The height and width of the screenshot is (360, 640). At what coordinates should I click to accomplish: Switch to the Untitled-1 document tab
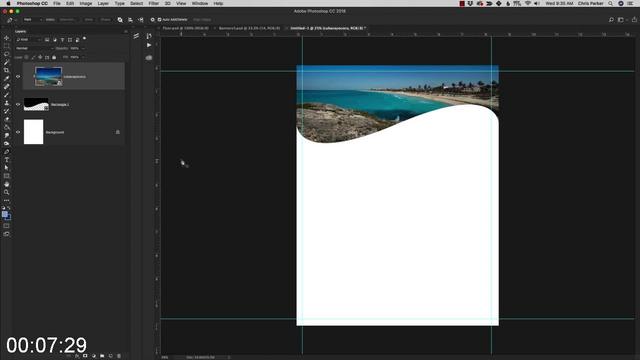tap(328, 28)
